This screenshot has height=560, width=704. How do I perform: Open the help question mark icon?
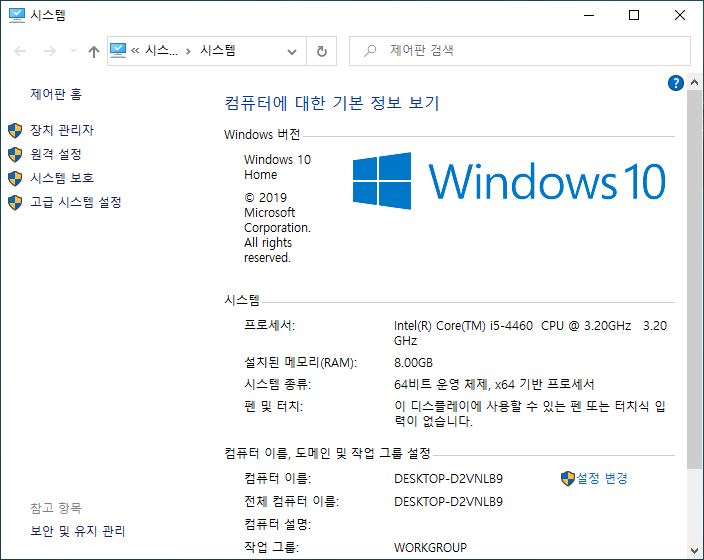coord(676,83)
